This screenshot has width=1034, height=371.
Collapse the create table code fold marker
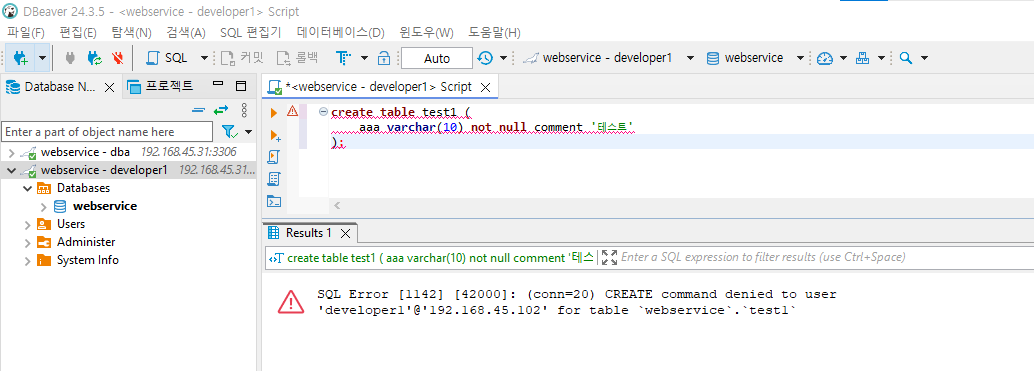point(323,112)
